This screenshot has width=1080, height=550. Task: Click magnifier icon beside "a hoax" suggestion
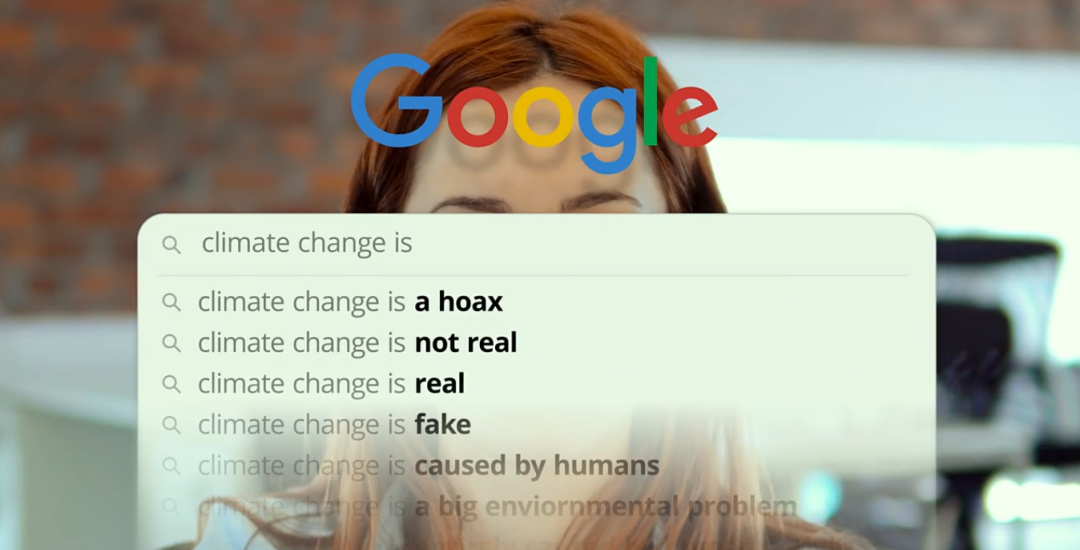(172, 302)
